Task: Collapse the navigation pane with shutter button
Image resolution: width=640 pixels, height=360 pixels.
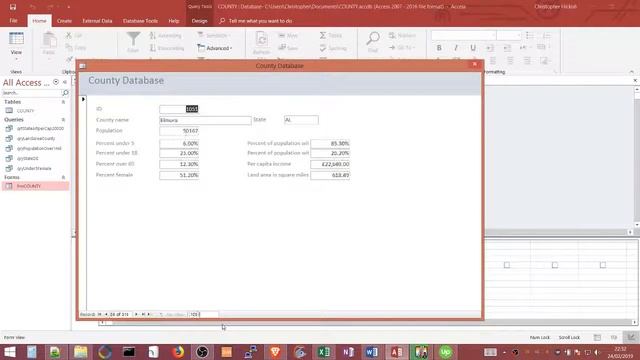Action: coord(65,82)
